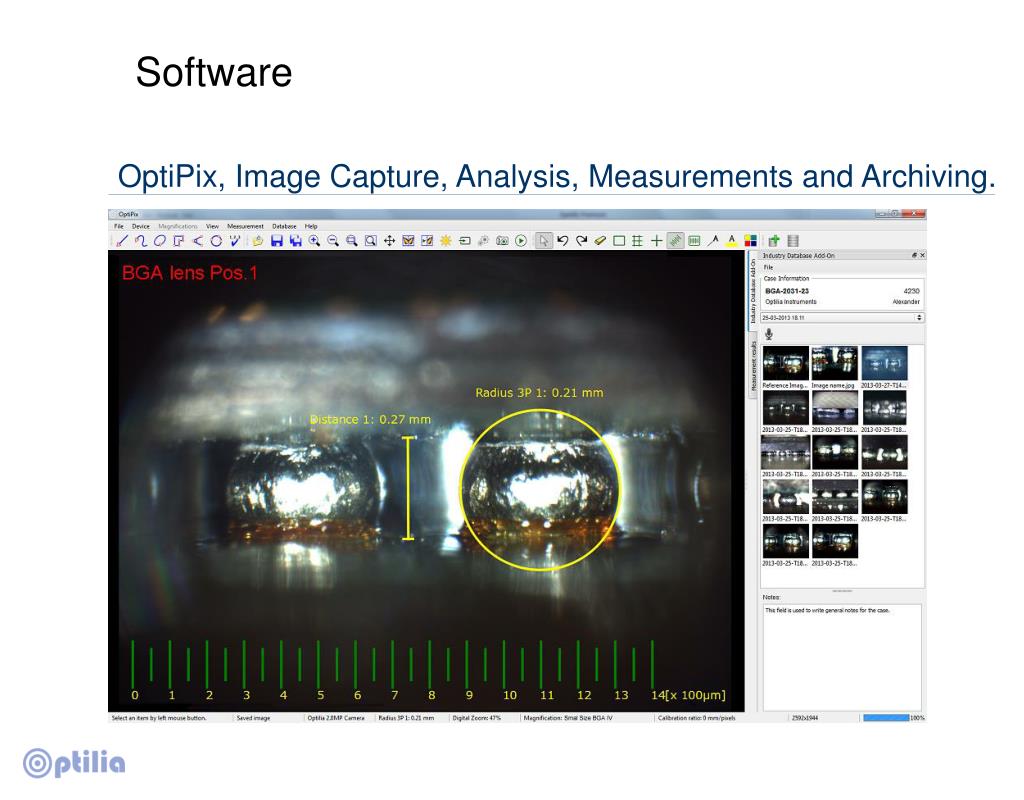Expand the 25-03-2013 date dropdown
Viewport: 1024px width, 800px height.
tap(842, 317)
